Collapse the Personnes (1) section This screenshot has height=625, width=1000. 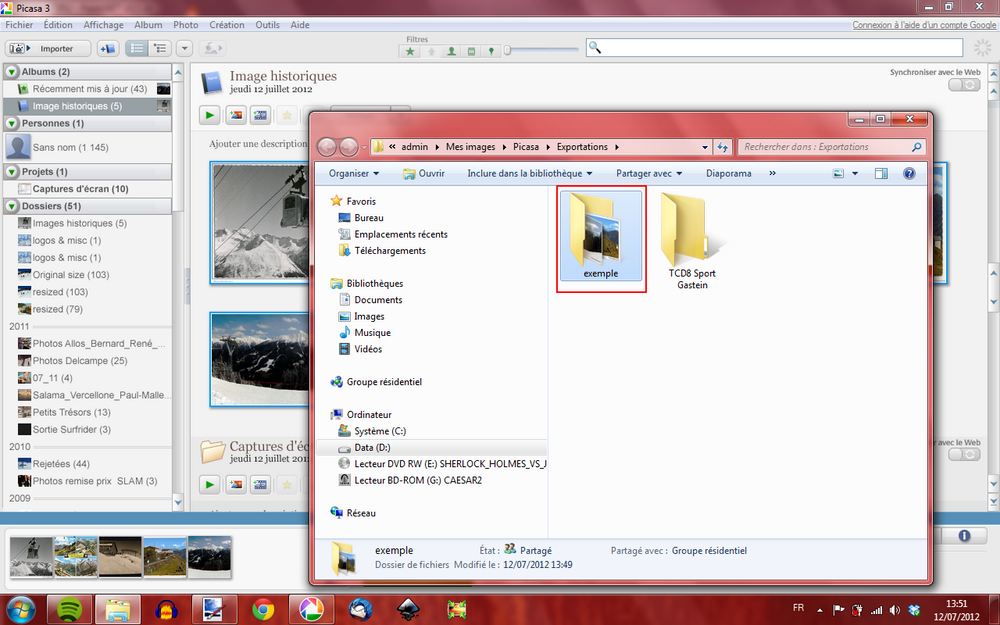(x=12, y=123)
